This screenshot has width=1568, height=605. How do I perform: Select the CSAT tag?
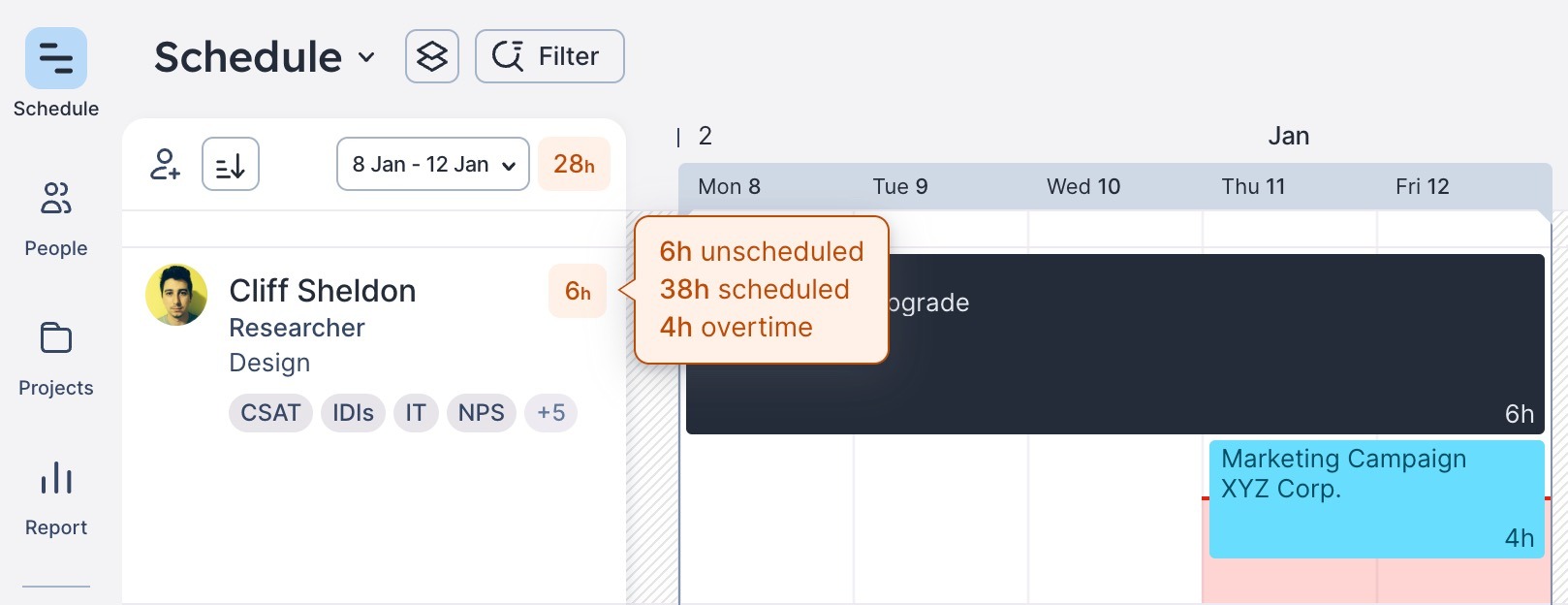pyautogui.click(x=270, y=413)
